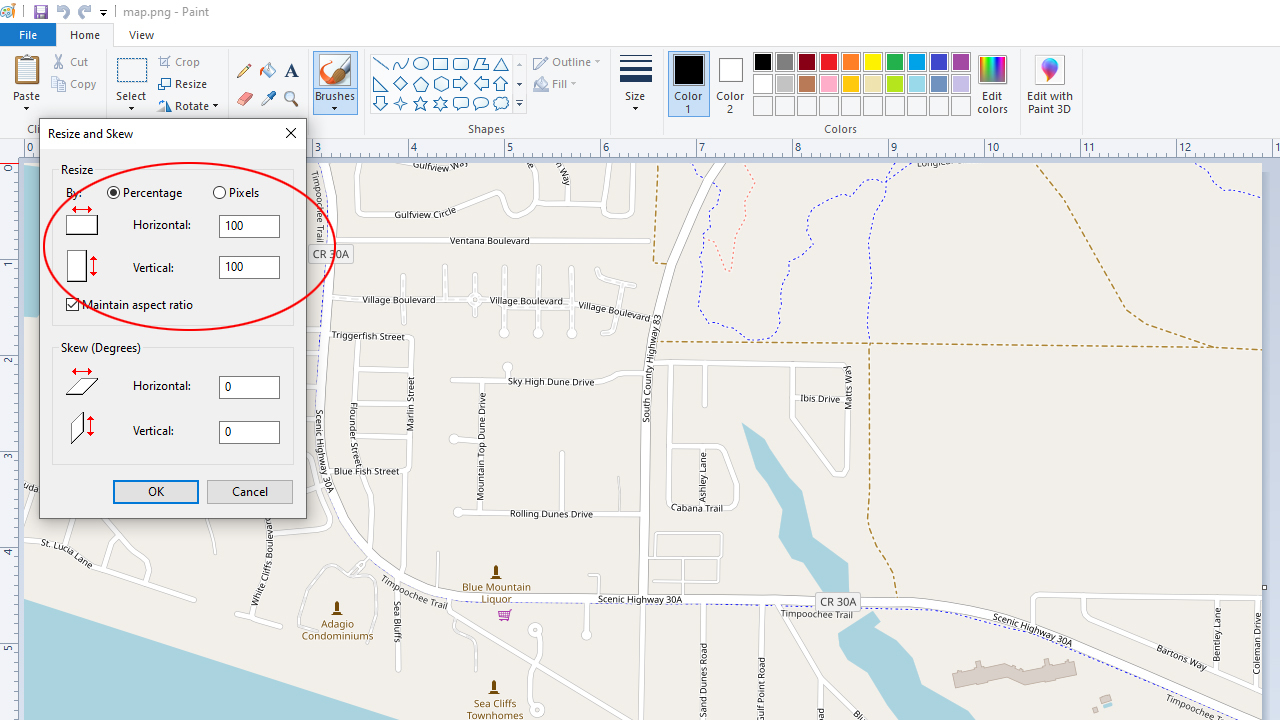Pick the Oval shape
Screen dimensions: 1280x720
pos(421,64)
